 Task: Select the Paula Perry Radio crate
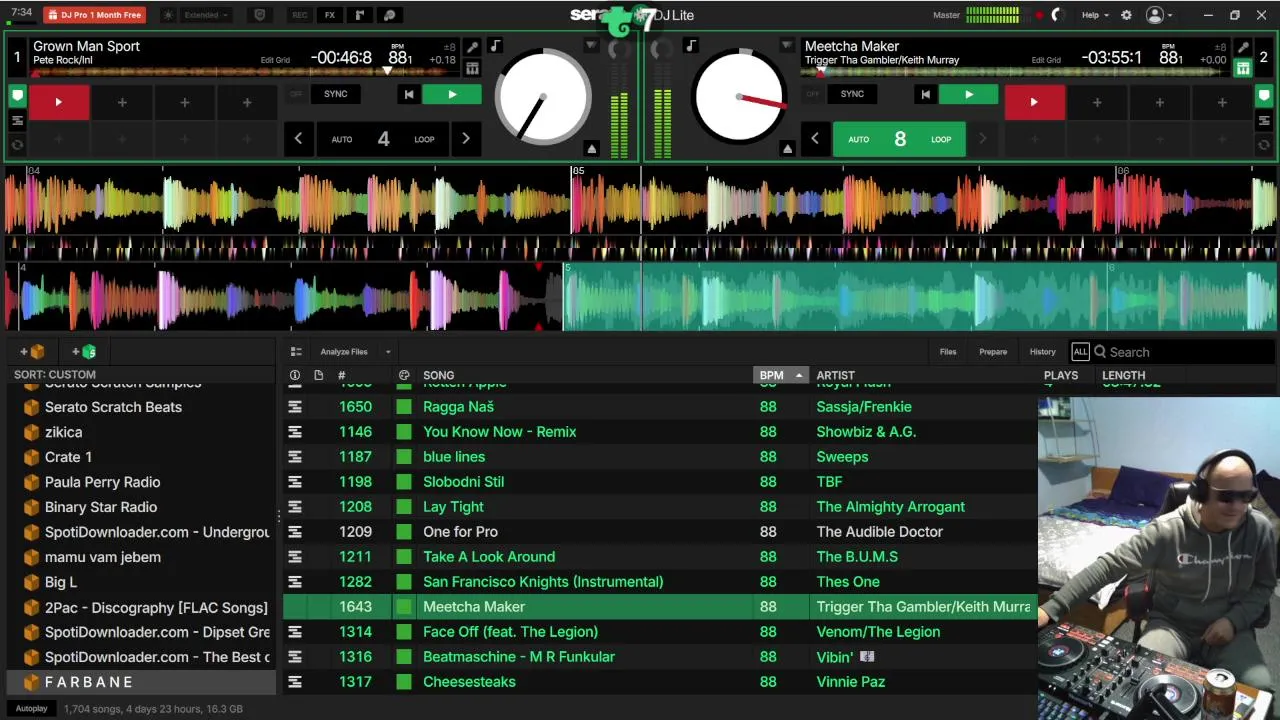click(x=102, y=482)
